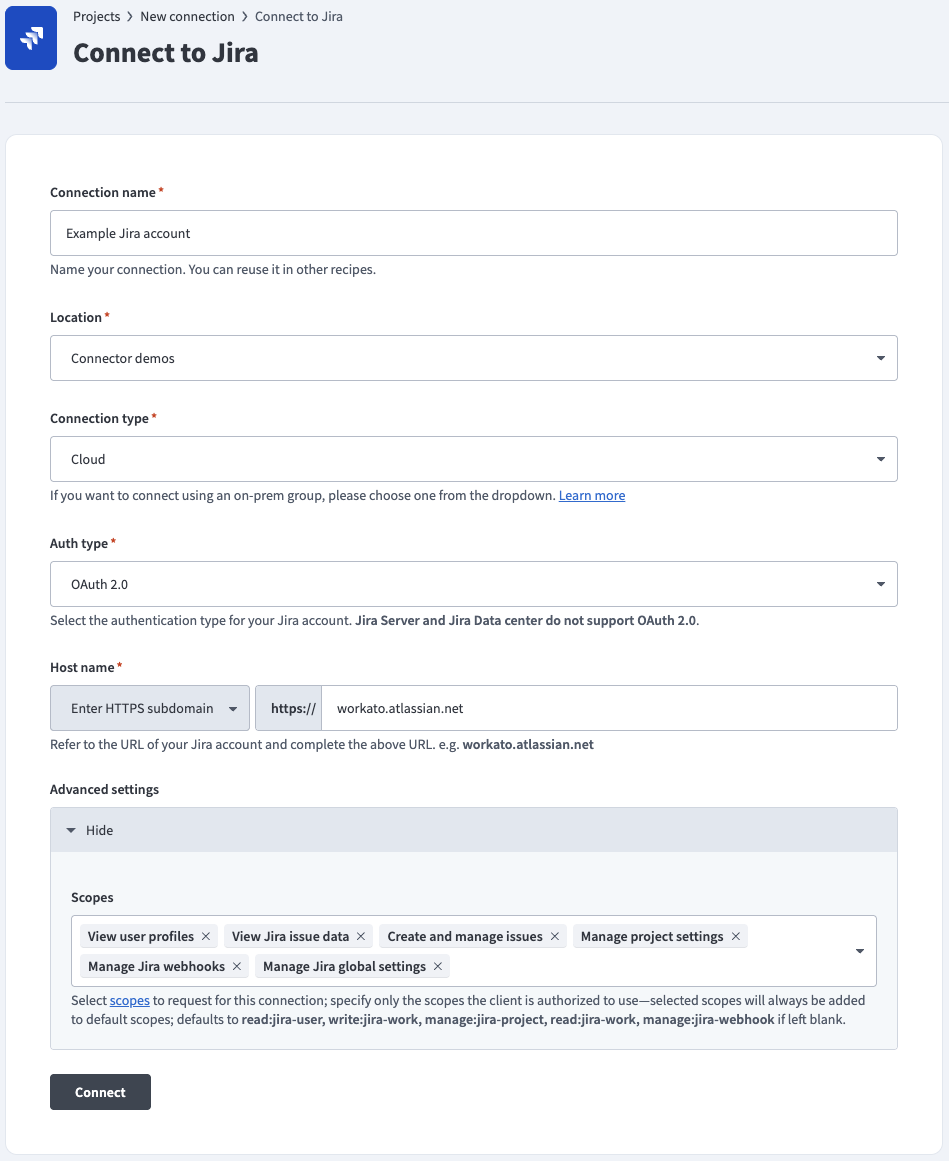Screen dimensions: 949x1161
Task: Open the Enter HTTPS subdomain selector
Action: (149, 707)
